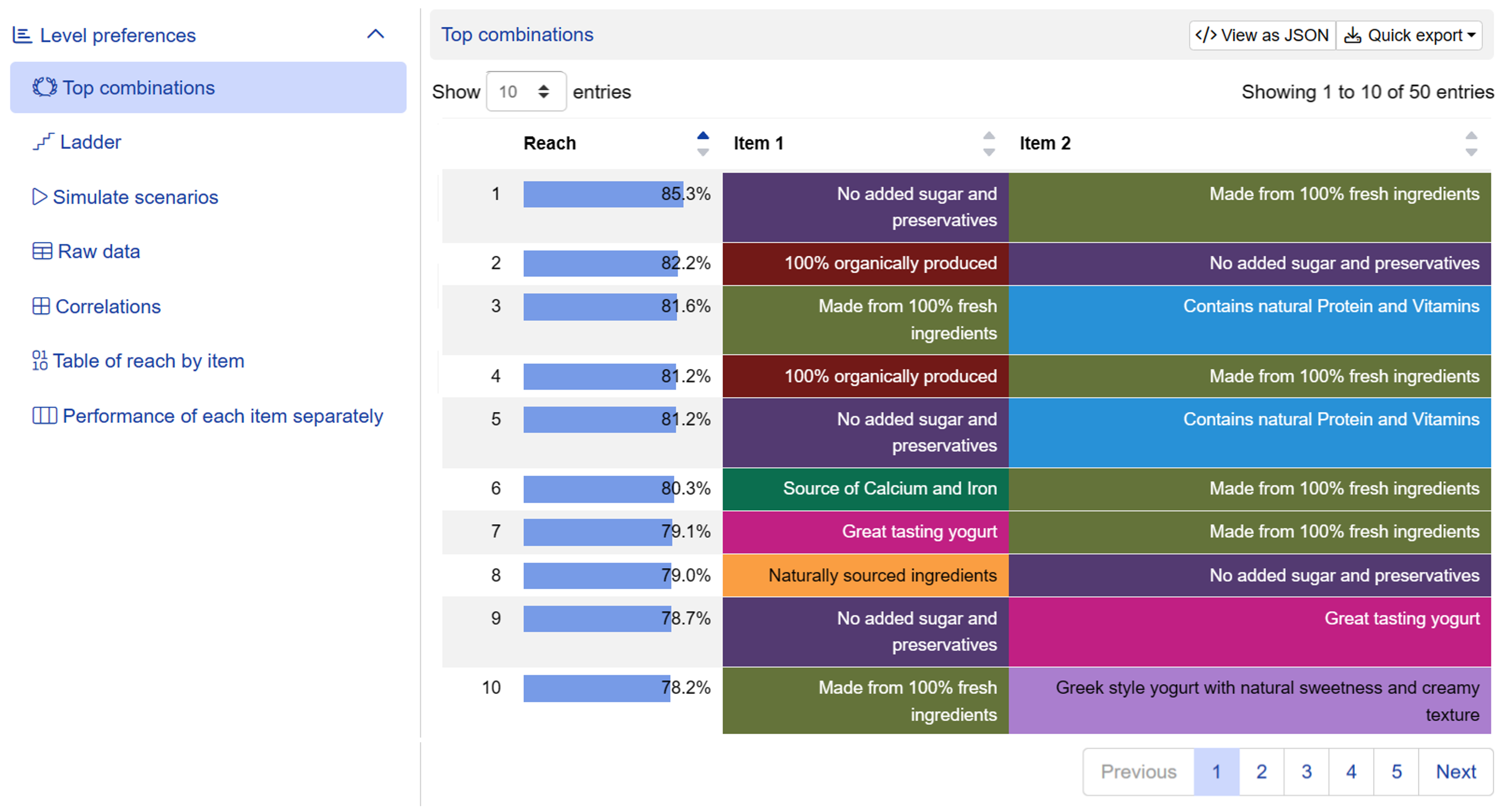Open the Show entries count selector
The width and height of the screenshot is (1498, 812).
[x=527, y=92]
